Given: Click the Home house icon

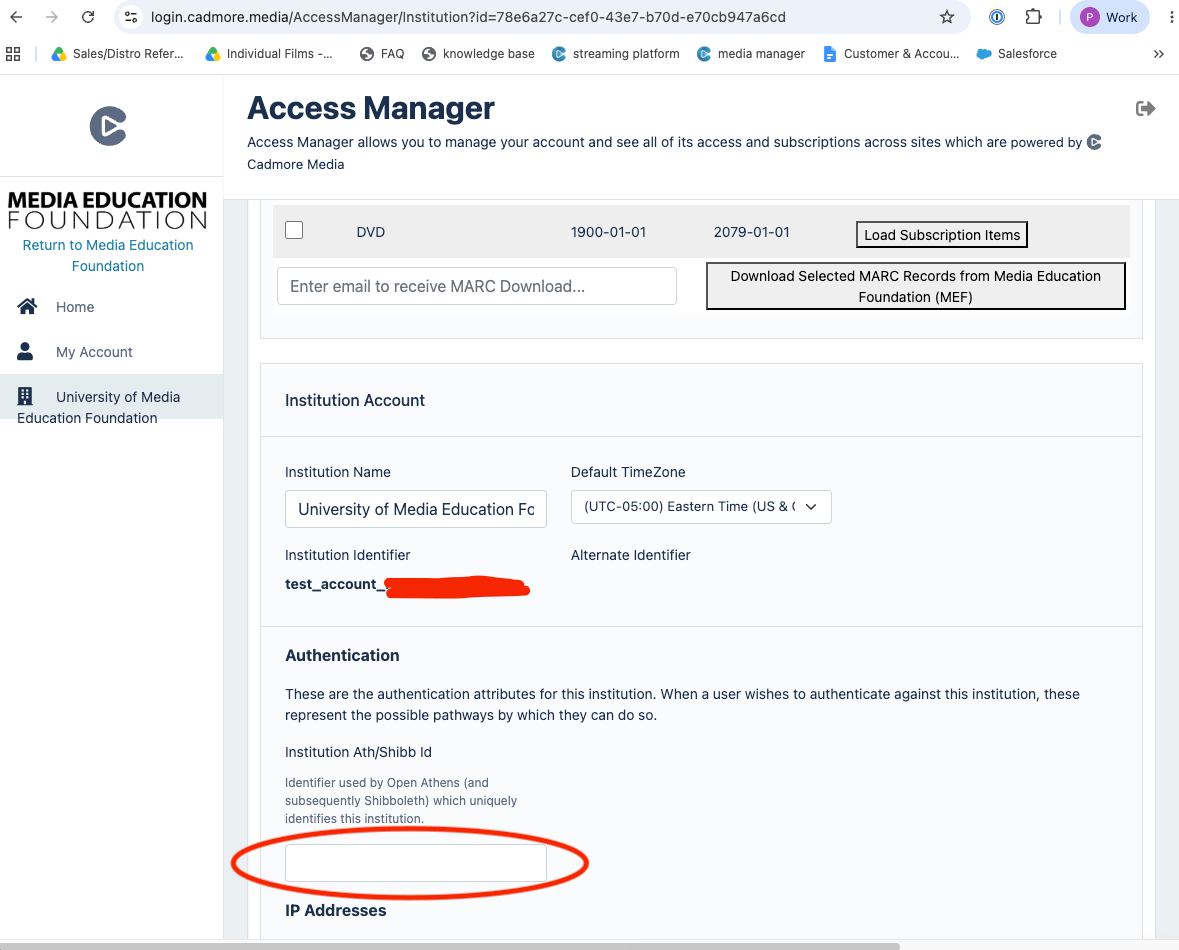Looking at the screenshot, I should [27, 306].
